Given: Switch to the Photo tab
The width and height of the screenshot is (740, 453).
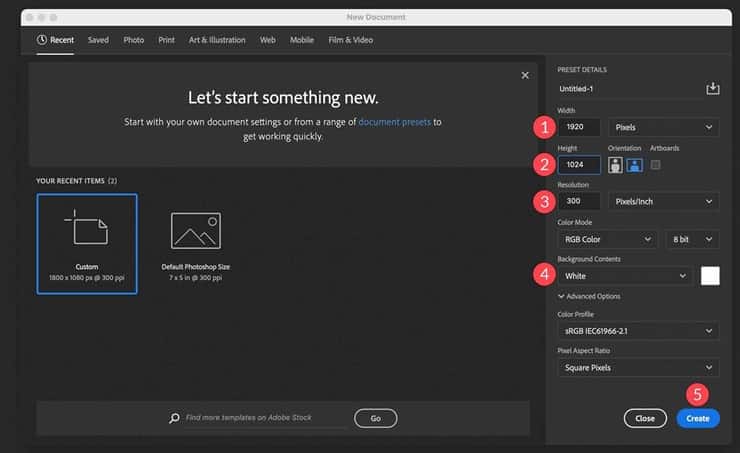Looking at the screenshot, I should tap(133, 40).
